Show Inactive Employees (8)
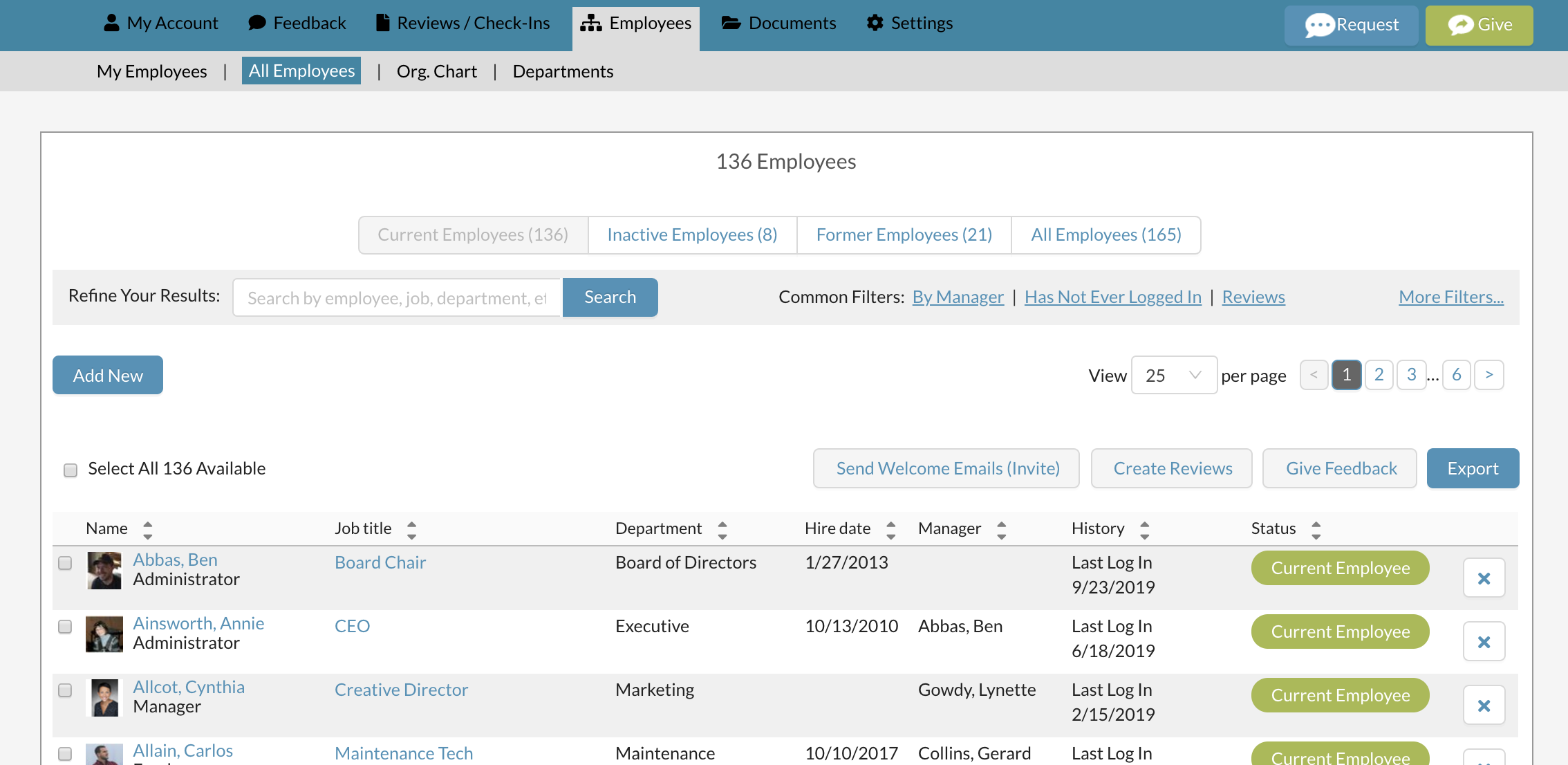This screenshot has height=765, width=1568. point(692,235)
